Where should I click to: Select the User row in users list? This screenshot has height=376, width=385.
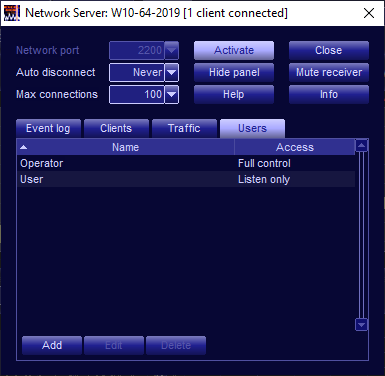pyautogui.click(x=186, y=179)
